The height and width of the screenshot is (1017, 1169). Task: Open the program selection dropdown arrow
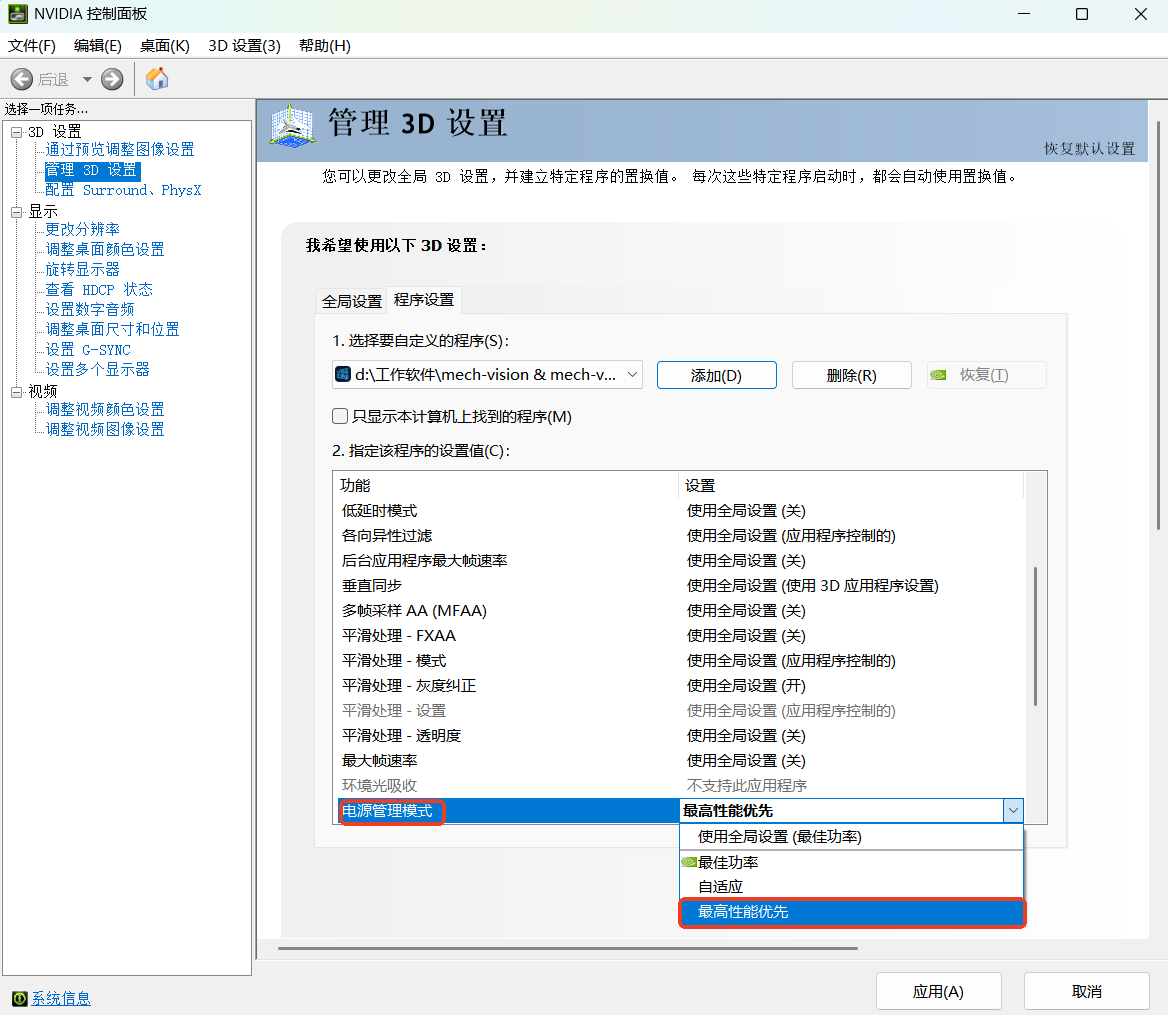[633, 374]
